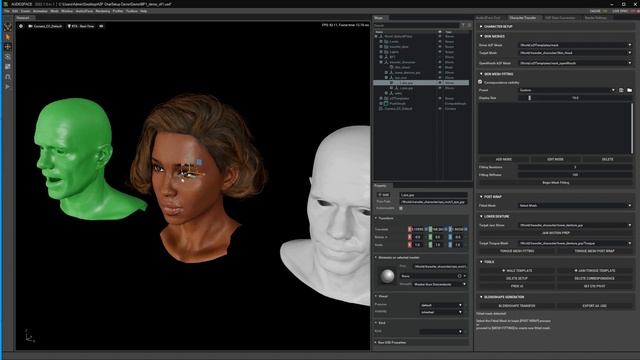640x360 pixels.
Task: Click the material preview sphere thumbnail
Action: 387,276
